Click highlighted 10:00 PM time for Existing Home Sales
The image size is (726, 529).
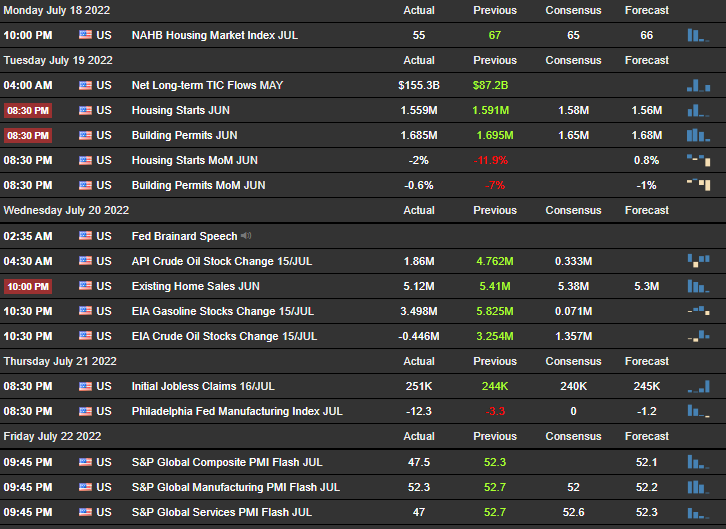(28, 286)
